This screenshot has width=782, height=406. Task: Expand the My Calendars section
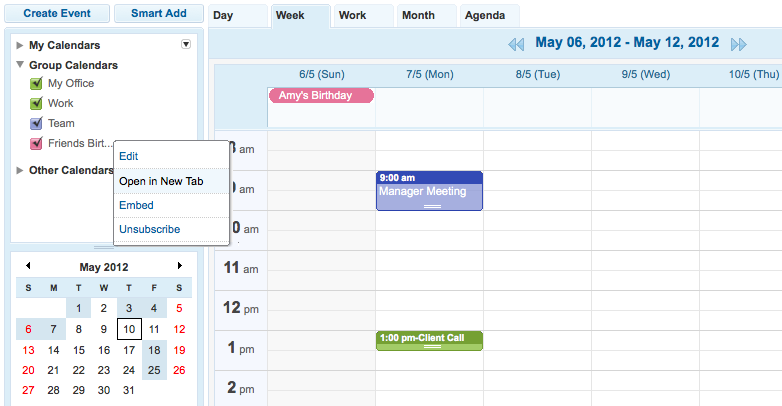pyautogui.click(x=20, y=45)
